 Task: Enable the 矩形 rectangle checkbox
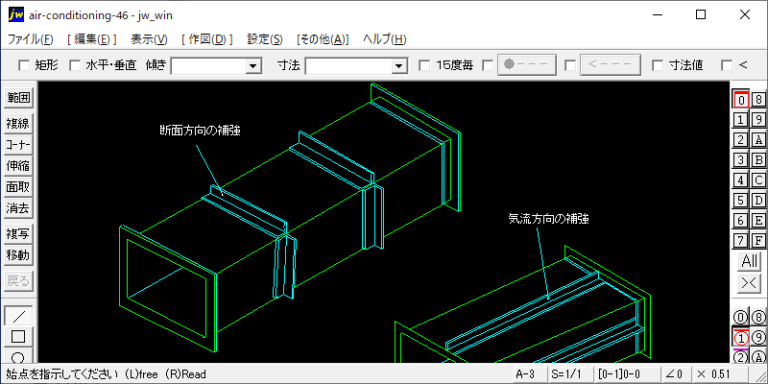pyautogui.click(x=24, y=65)
